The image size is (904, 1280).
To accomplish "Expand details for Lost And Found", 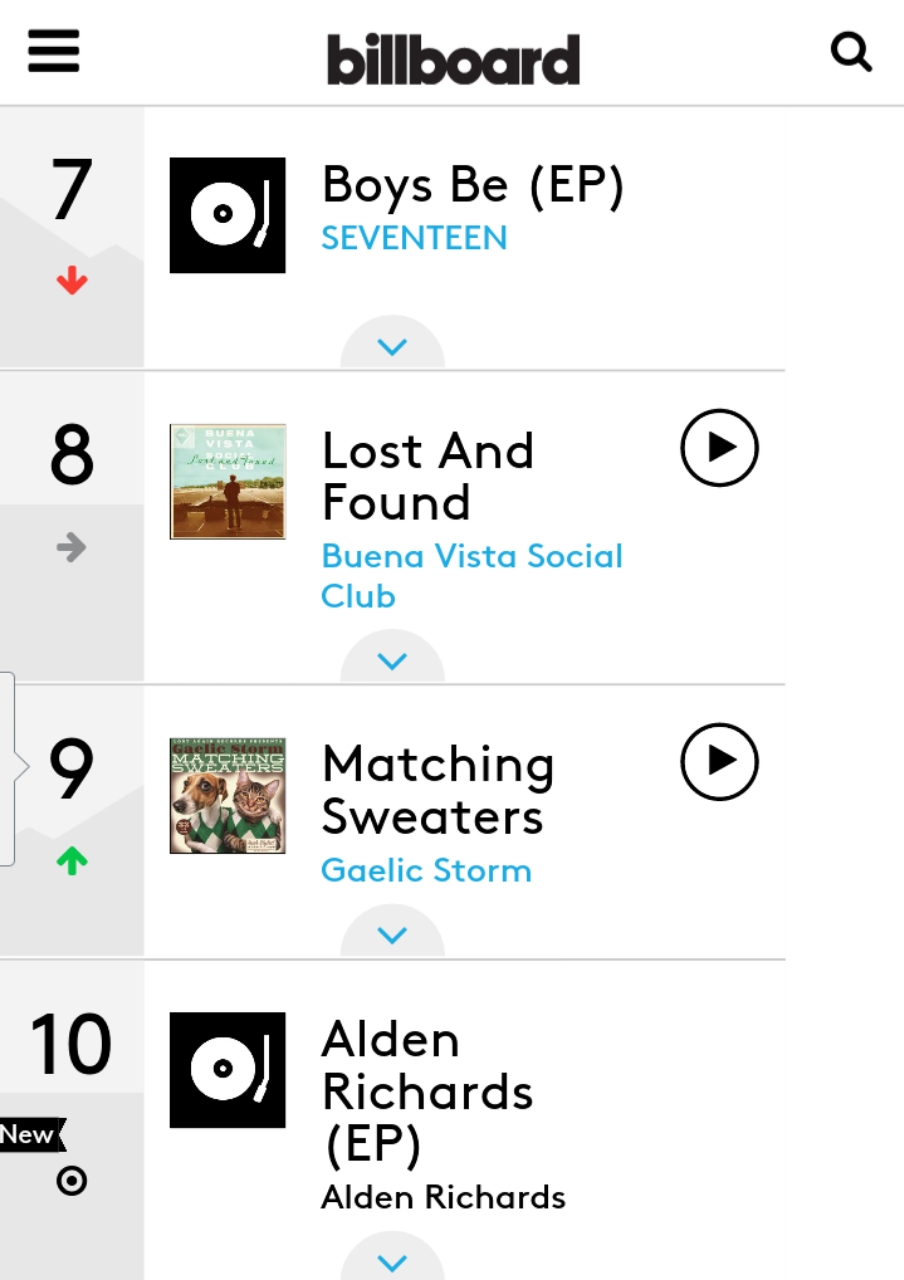I will [x=393, y=661].
